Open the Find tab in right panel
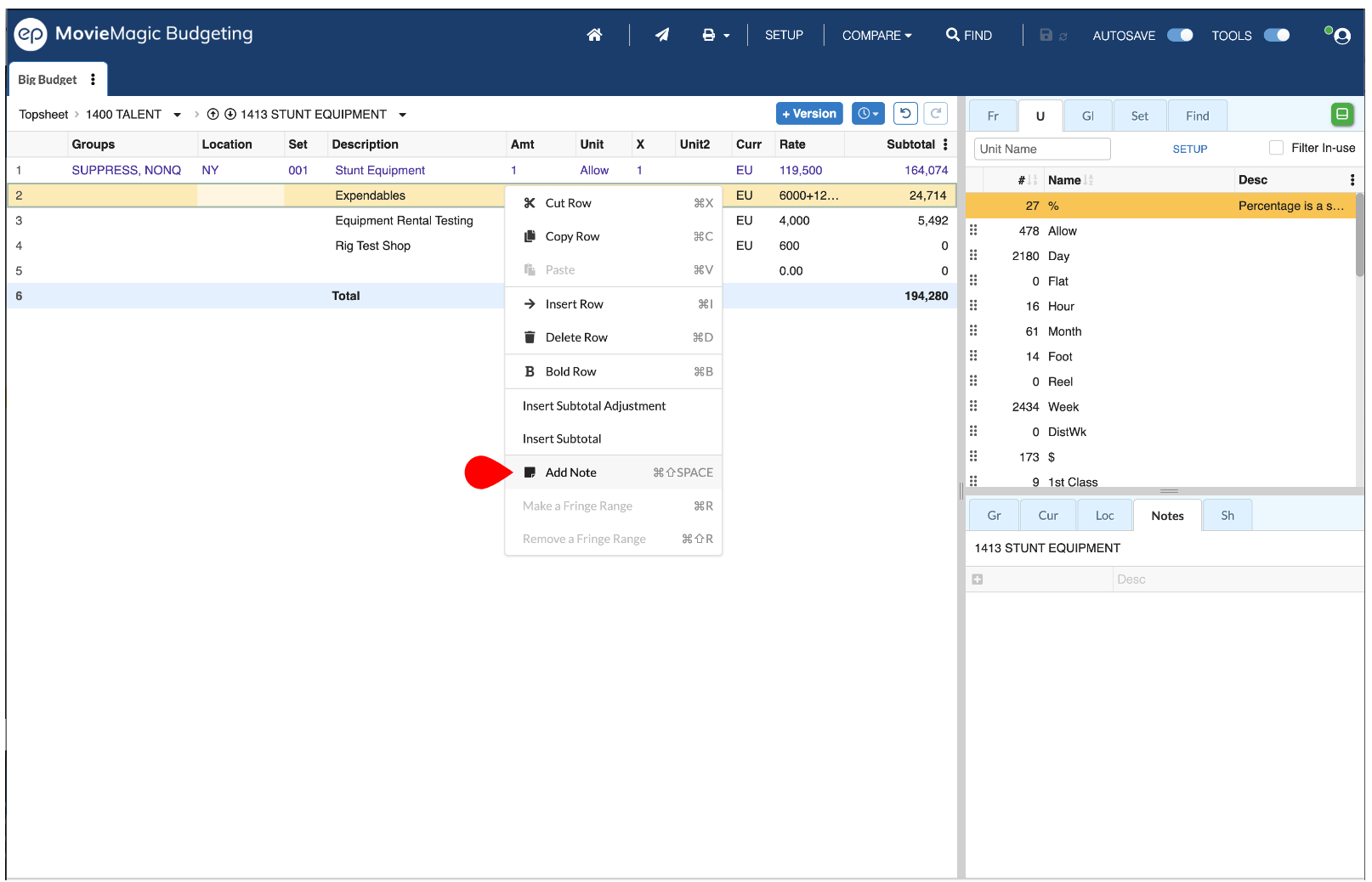1372x882 pixels. click(1198, 116)
